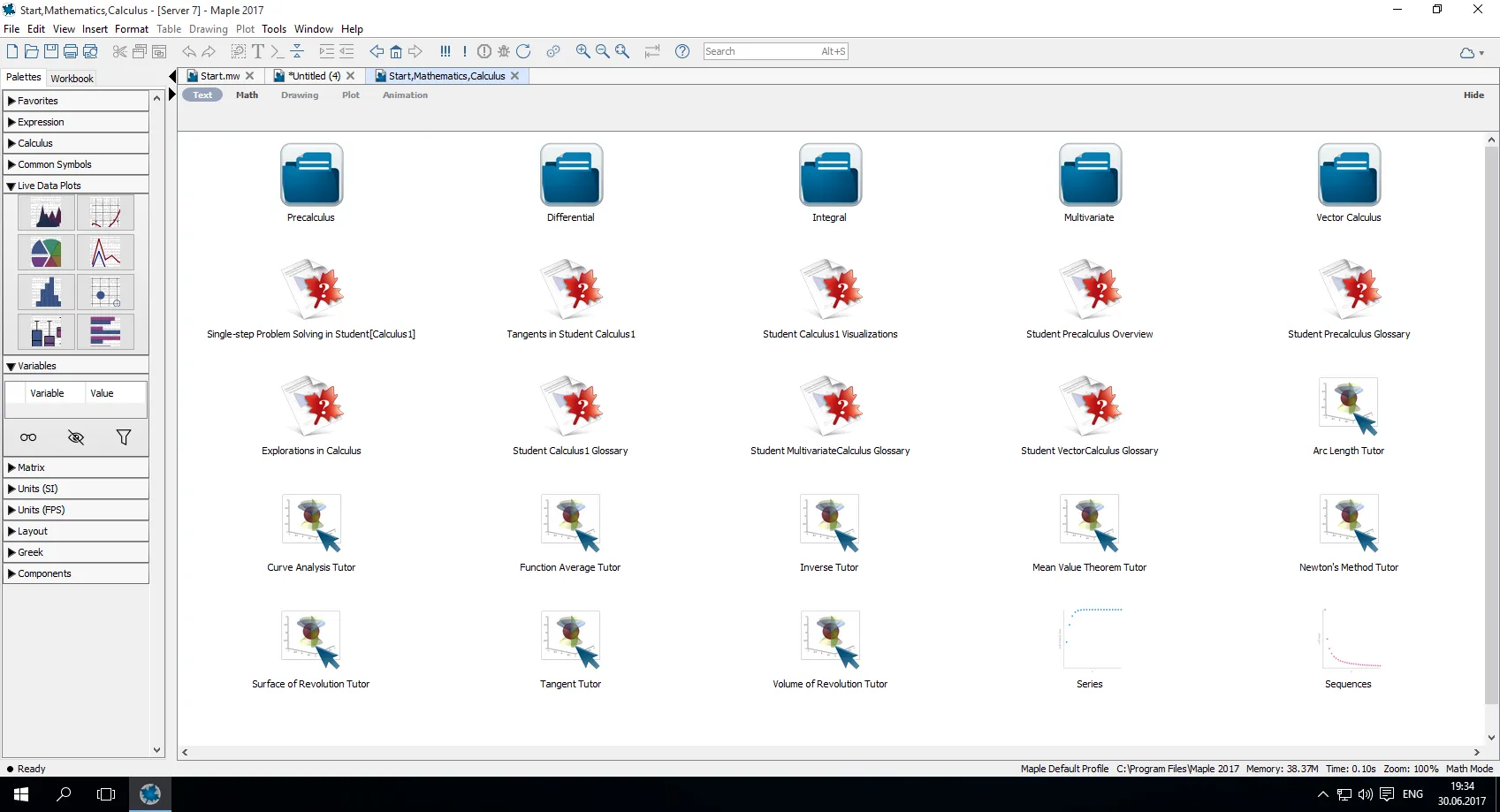Insert a box plot from Live Data Plots
This screenshot has width=1500, height=812.
[46, 332]
